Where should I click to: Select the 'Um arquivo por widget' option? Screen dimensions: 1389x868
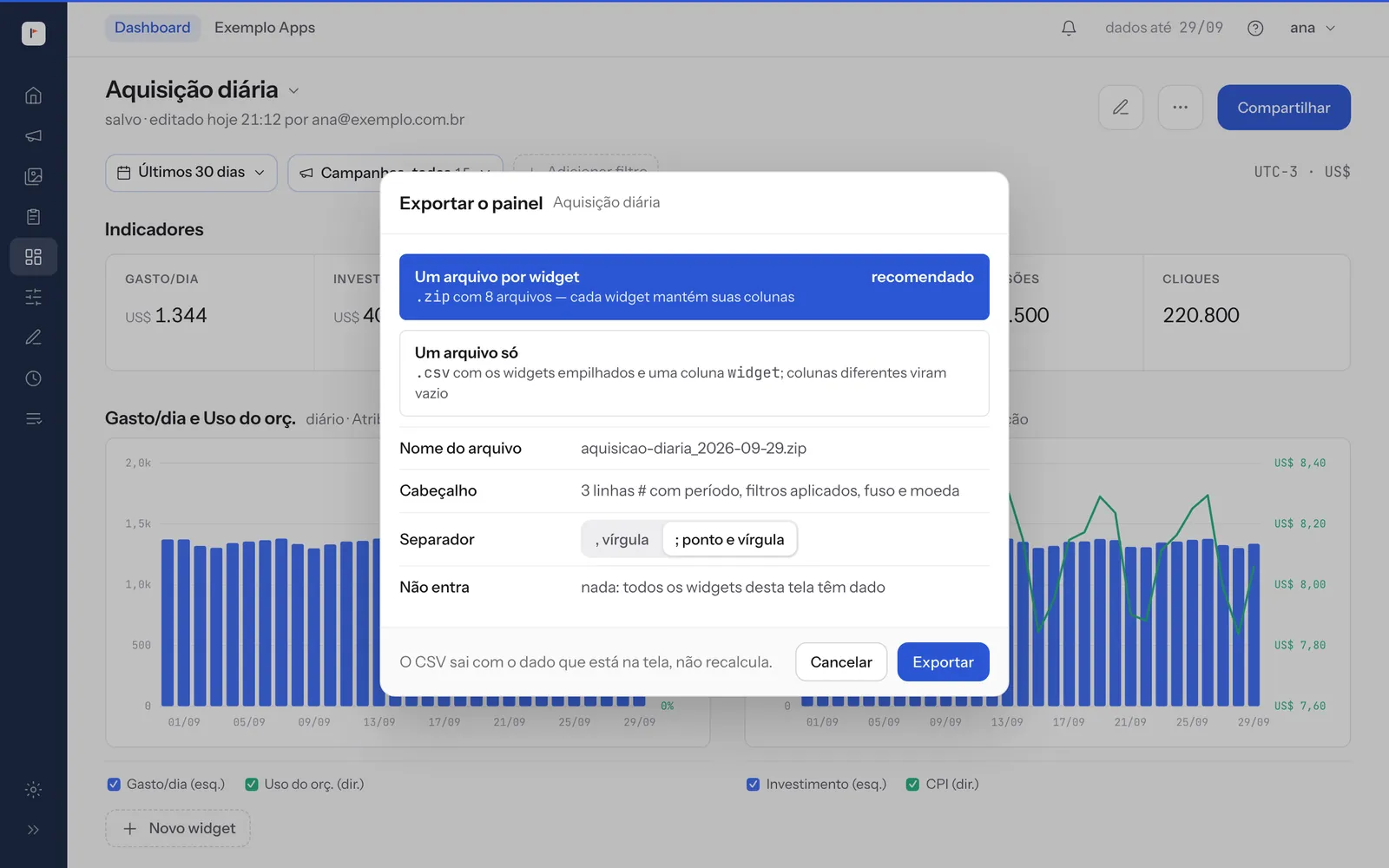tap(694, 286)
